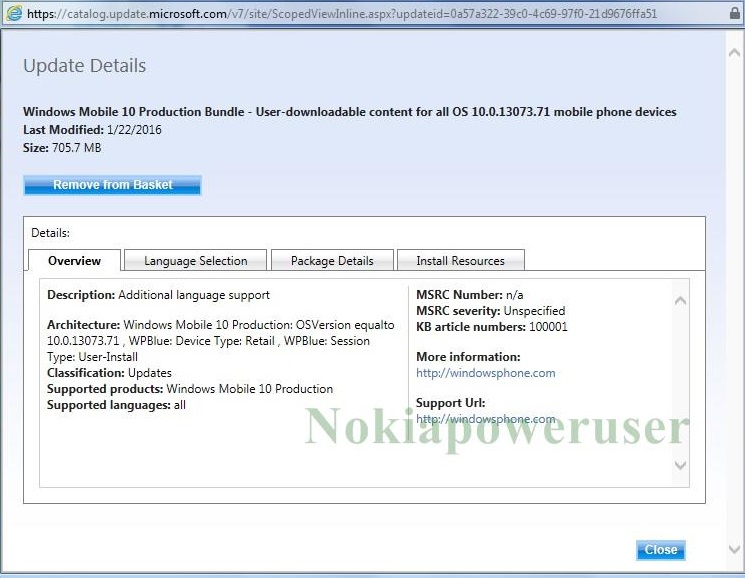Open the Language Selection tab
This screenshot has height=578, width=745.
(195, 260)
